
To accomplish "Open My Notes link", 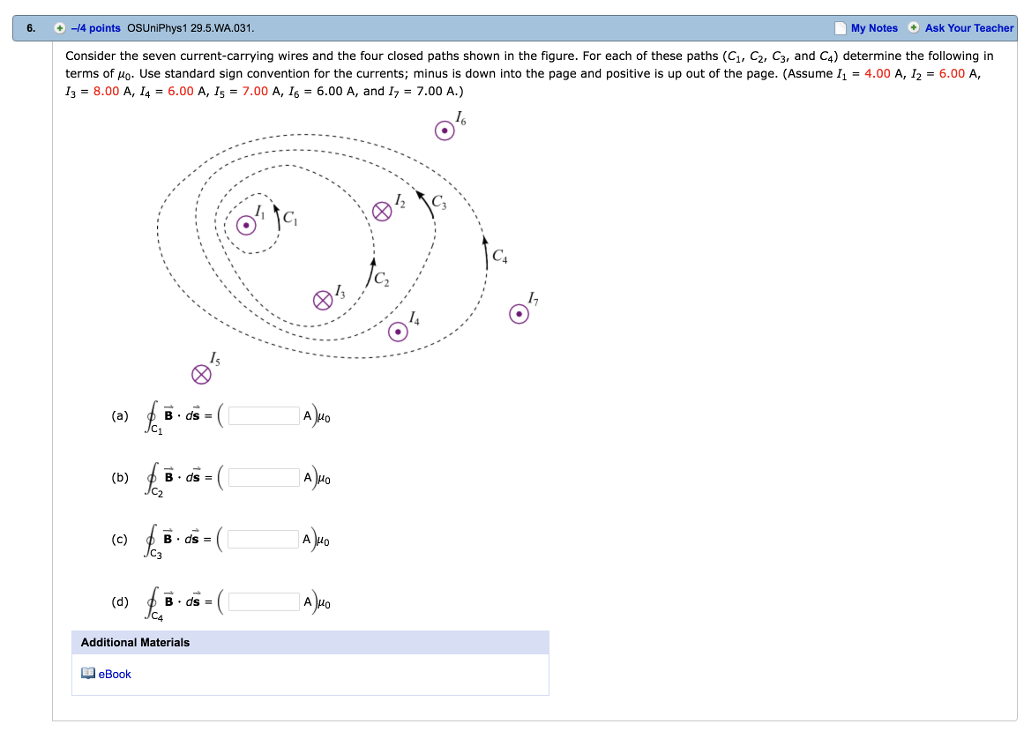I will pos(874,28).
